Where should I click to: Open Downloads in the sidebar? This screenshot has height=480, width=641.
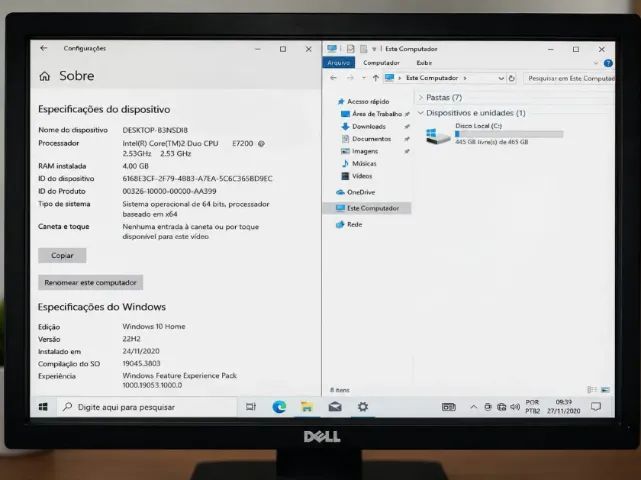368,126
